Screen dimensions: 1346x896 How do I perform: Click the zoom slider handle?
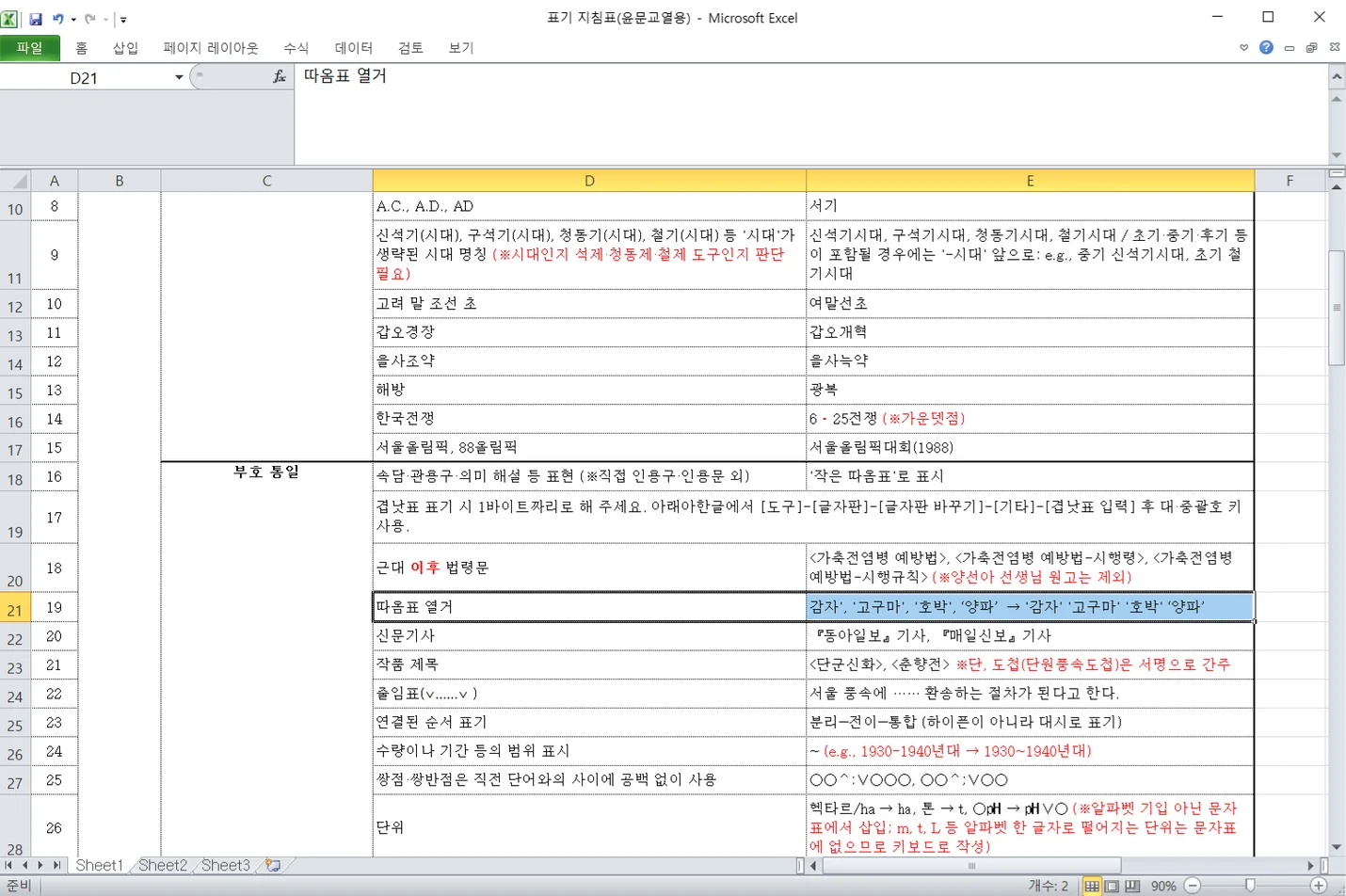(1250, 886)
